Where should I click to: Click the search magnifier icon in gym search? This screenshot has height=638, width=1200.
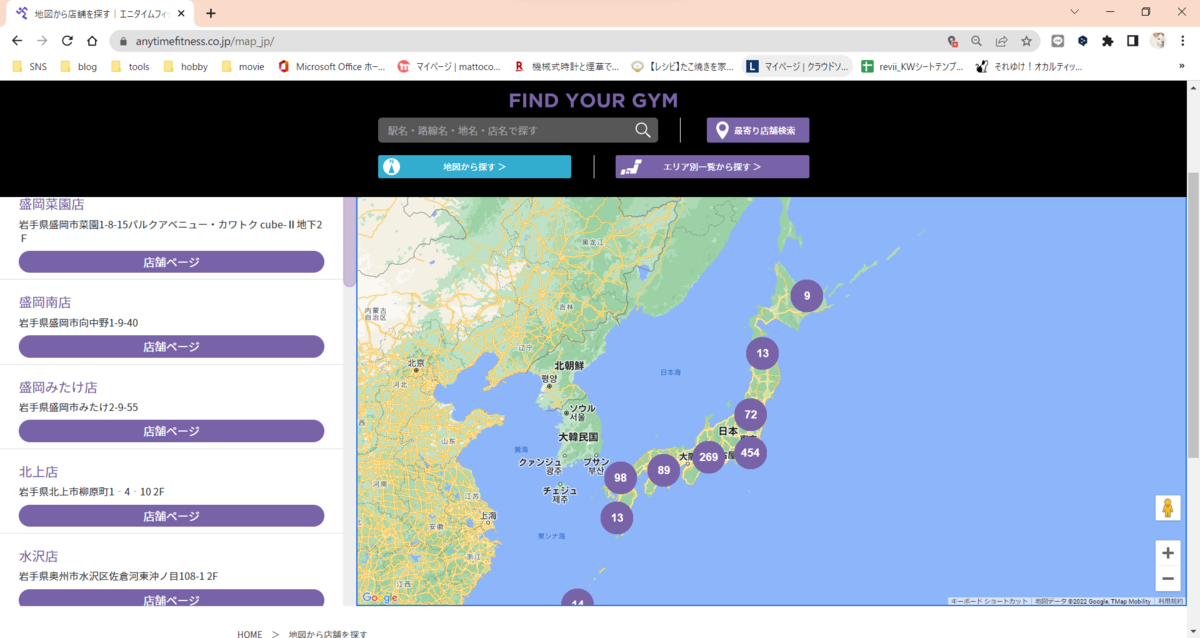coord(643,130)
